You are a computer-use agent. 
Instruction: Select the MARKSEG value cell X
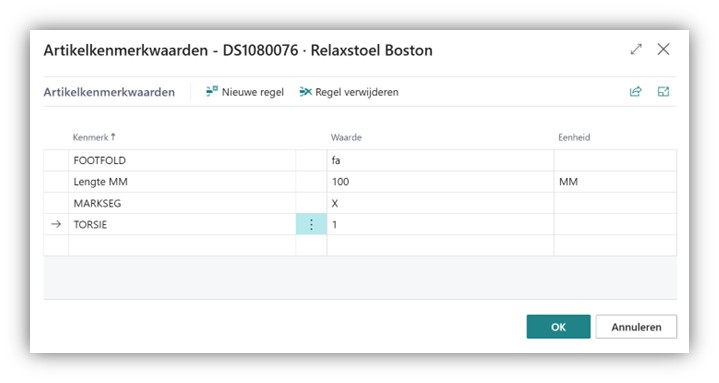tap(440, 203)
